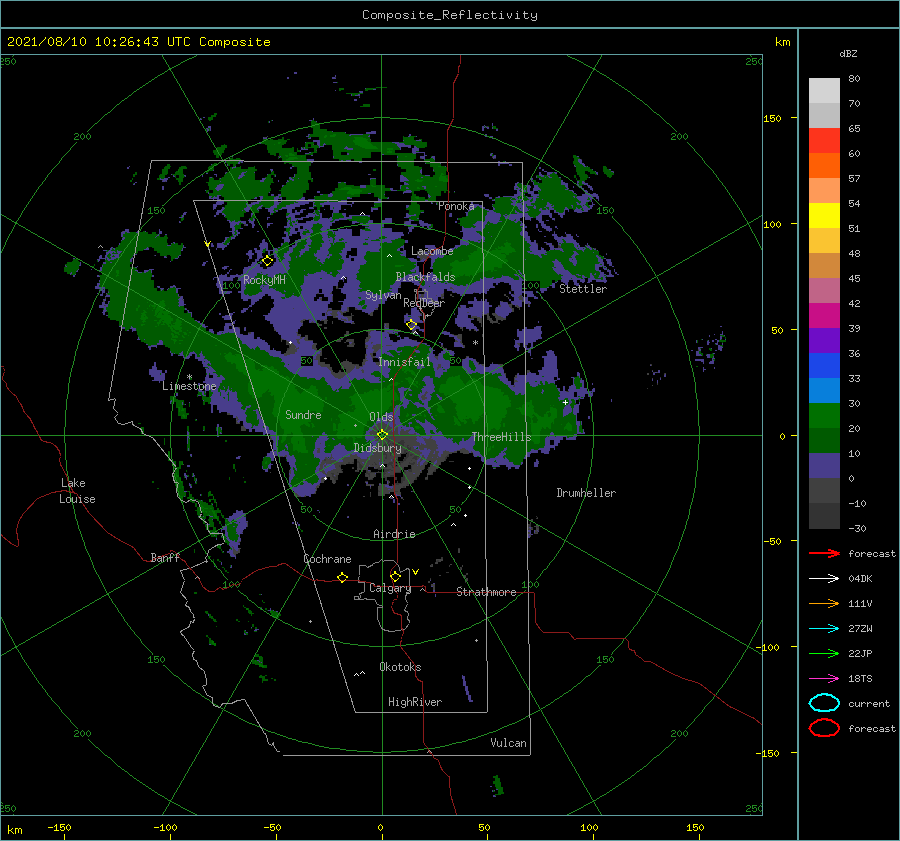Screen dimensions: 900x841
Task: Click the RockyMH label
Action: pyautogui.click(x=264, y=280)
